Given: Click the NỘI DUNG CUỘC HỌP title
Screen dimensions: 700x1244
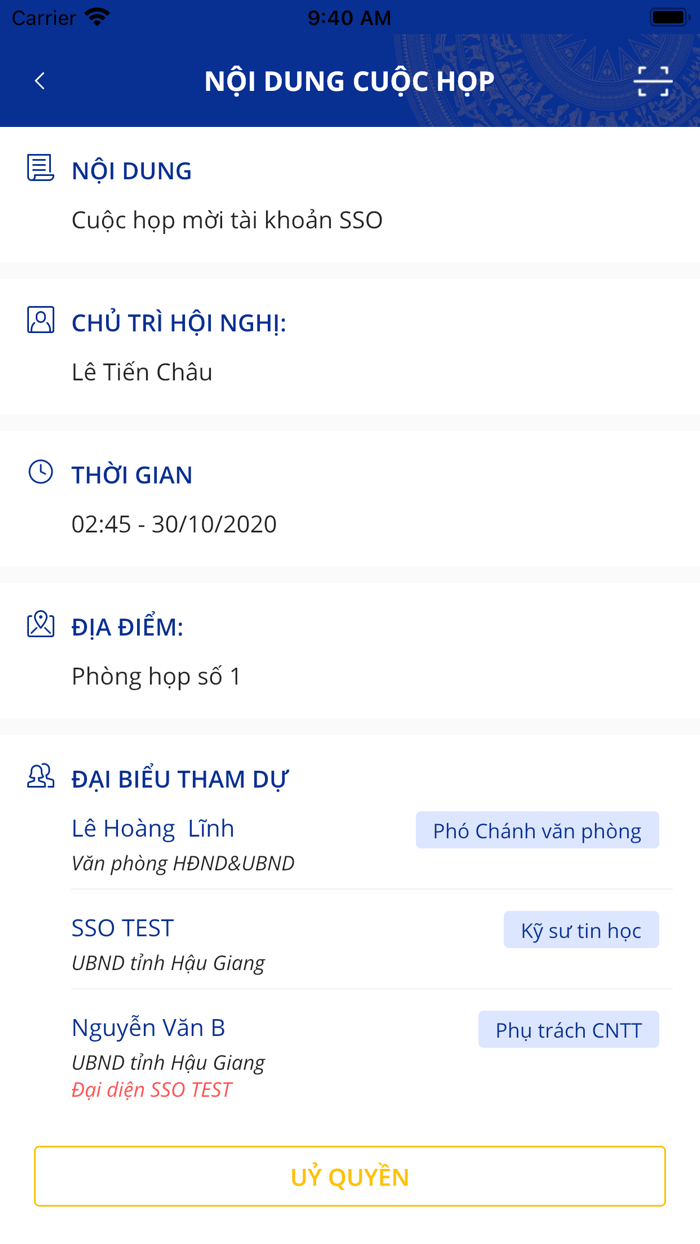Looking at the screenshot, I should pyautogui.click(x=350, y=80).
